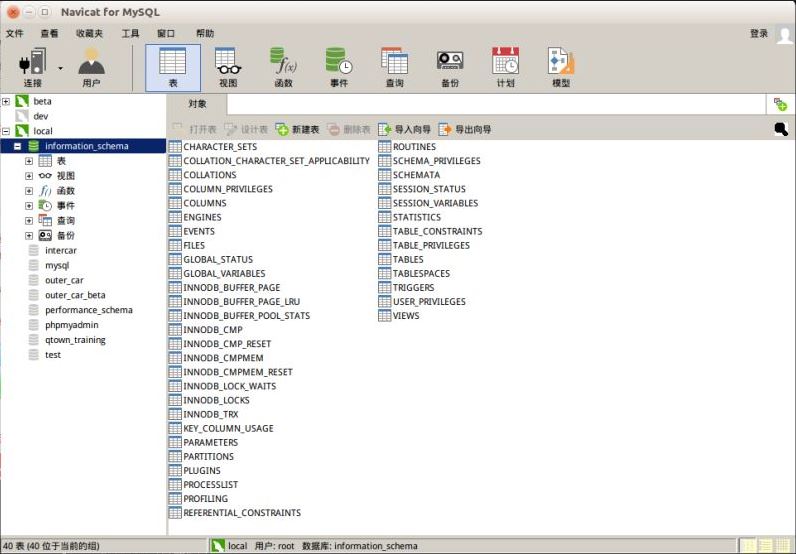796x554 pixels.
Task: Expand the 备份 backups tree node
Action: click(x=29, y=236)
